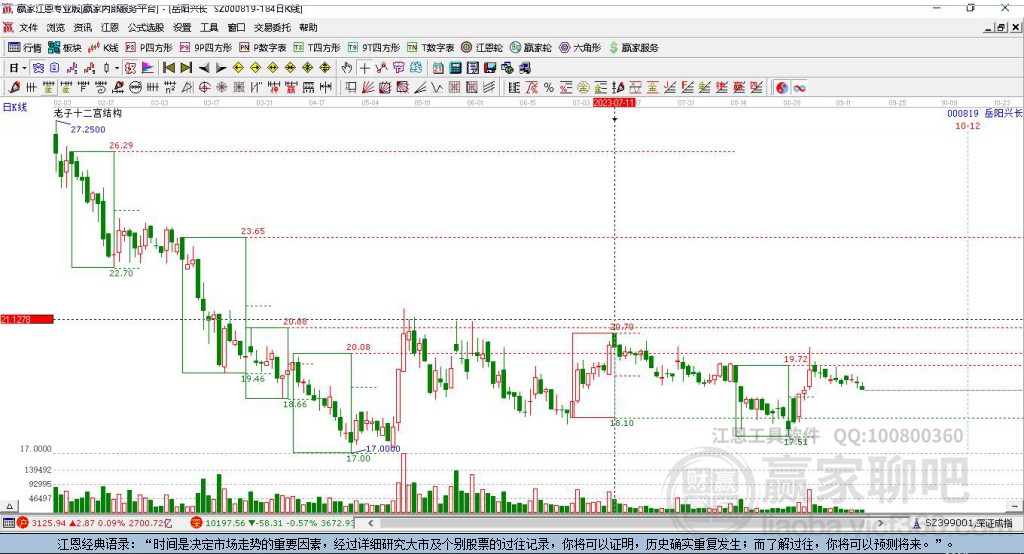Viewport: 1024px width, 554px height.
Task: Open the 9T四方形 tool
Action: click(374, 48)
